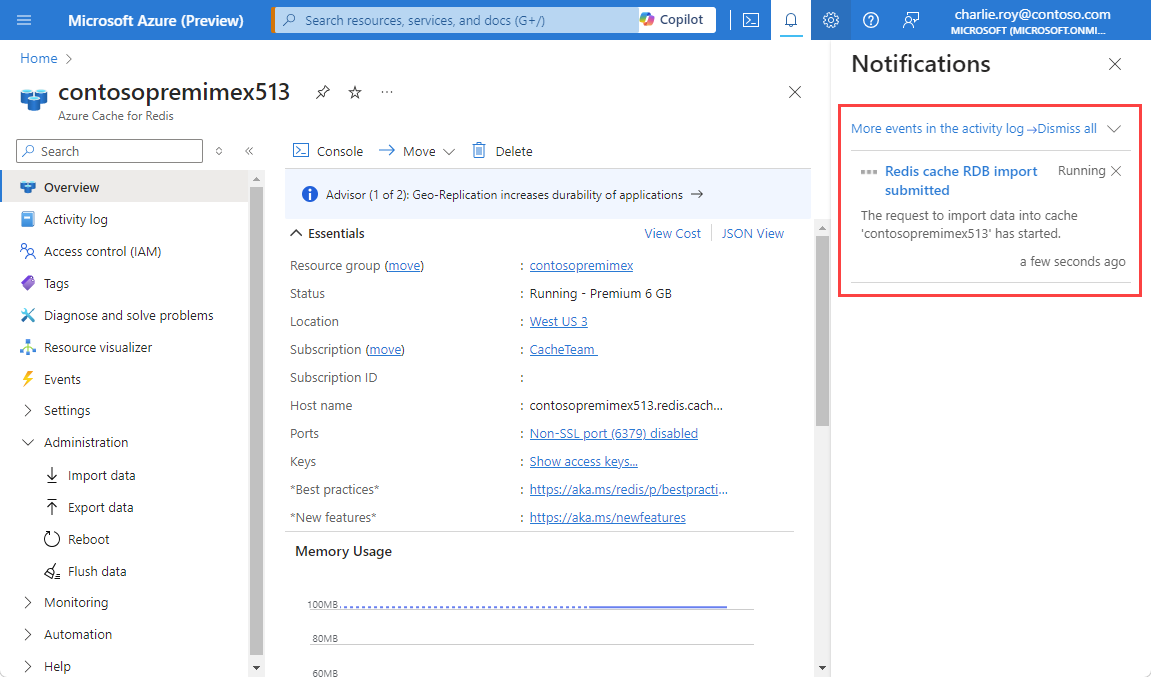Click the sidebar Search input field

(x=110, y=151)
